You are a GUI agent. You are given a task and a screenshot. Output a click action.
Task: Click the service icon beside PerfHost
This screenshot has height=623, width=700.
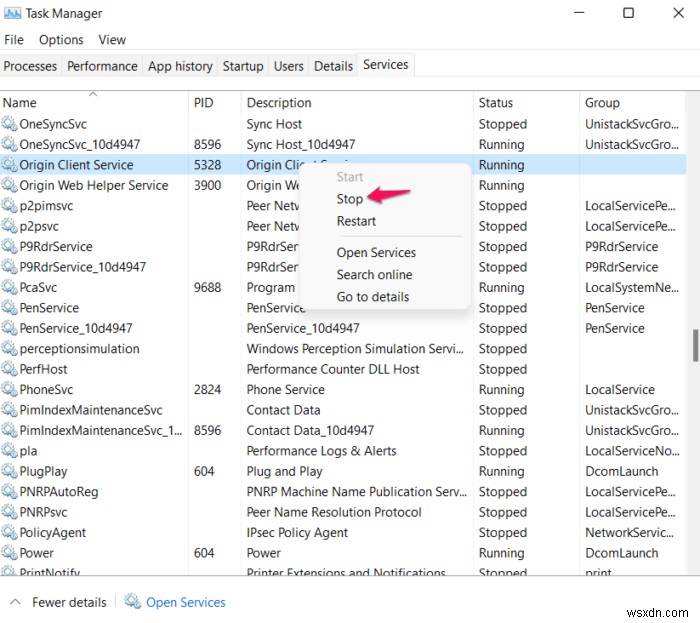9,369
